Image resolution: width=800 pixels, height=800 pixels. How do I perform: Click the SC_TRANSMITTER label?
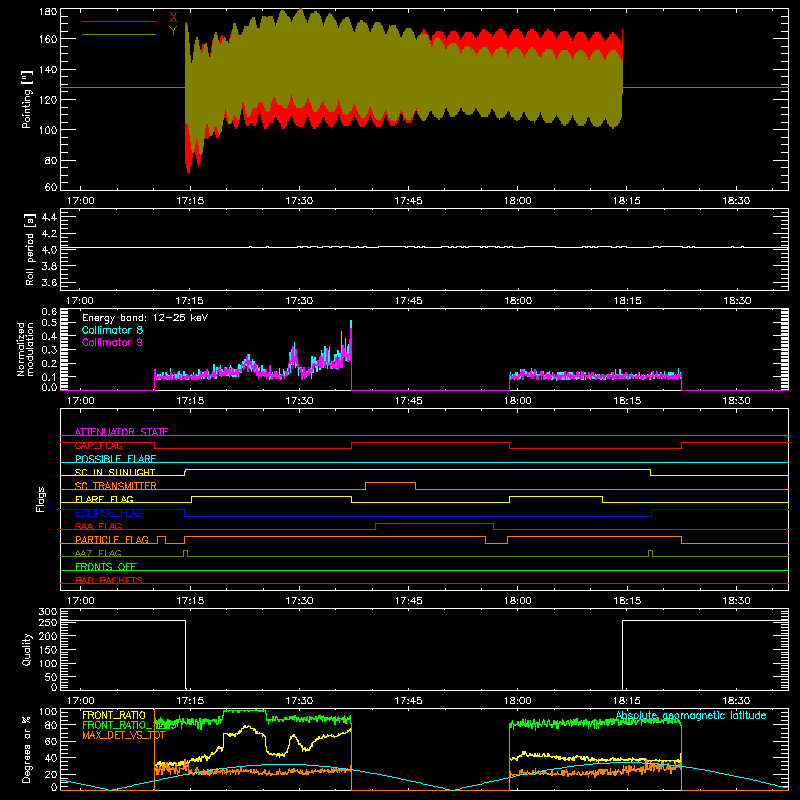click(x=116, y=486)
